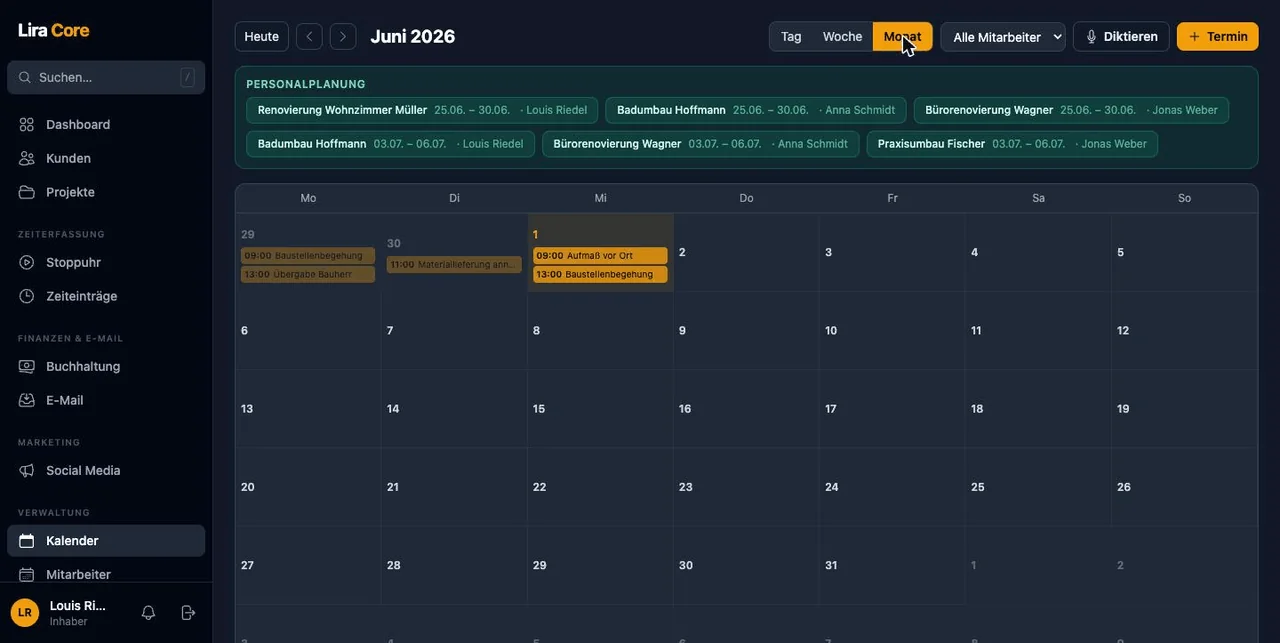Go to next month with right chevron
The width and height of the screenshot is (1280, 643).
(x=343, y=37)
